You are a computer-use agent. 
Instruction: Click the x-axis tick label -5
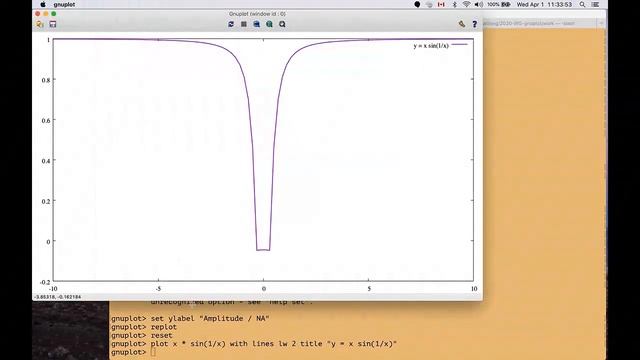coord(158,289)
